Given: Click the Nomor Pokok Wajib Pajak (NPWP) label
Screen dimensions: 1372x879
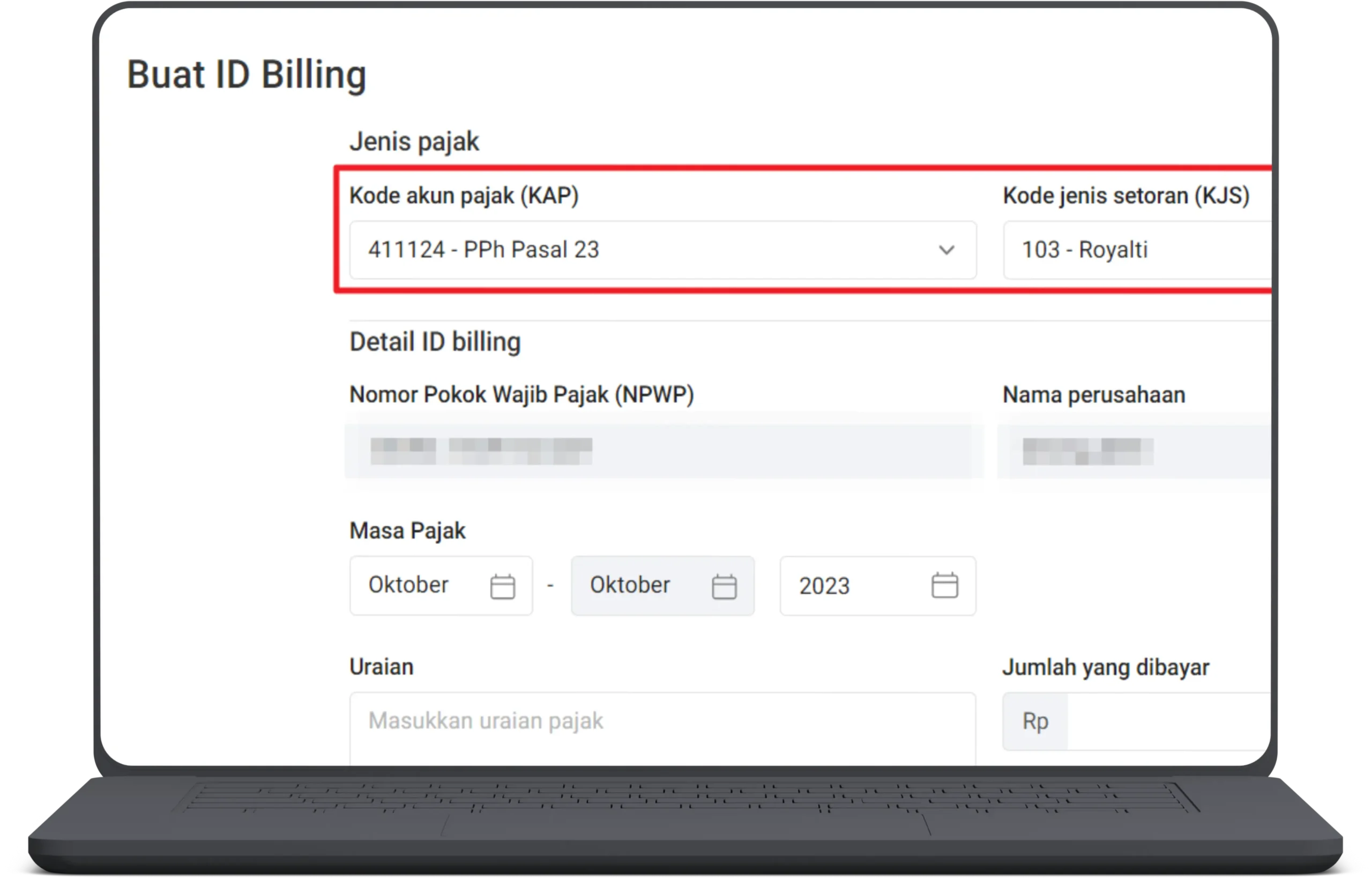Looking at the screenshot, I should click(x=521, y=395).
